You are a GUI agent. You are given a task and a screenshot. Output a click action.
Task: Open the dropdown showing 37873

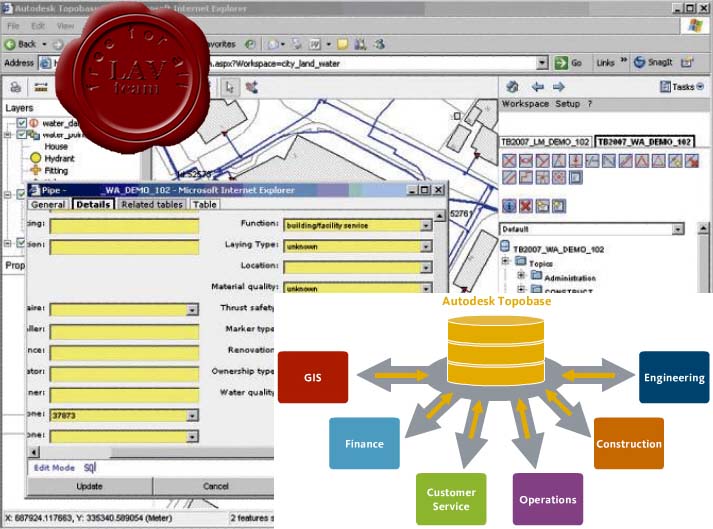pos(192,415)
